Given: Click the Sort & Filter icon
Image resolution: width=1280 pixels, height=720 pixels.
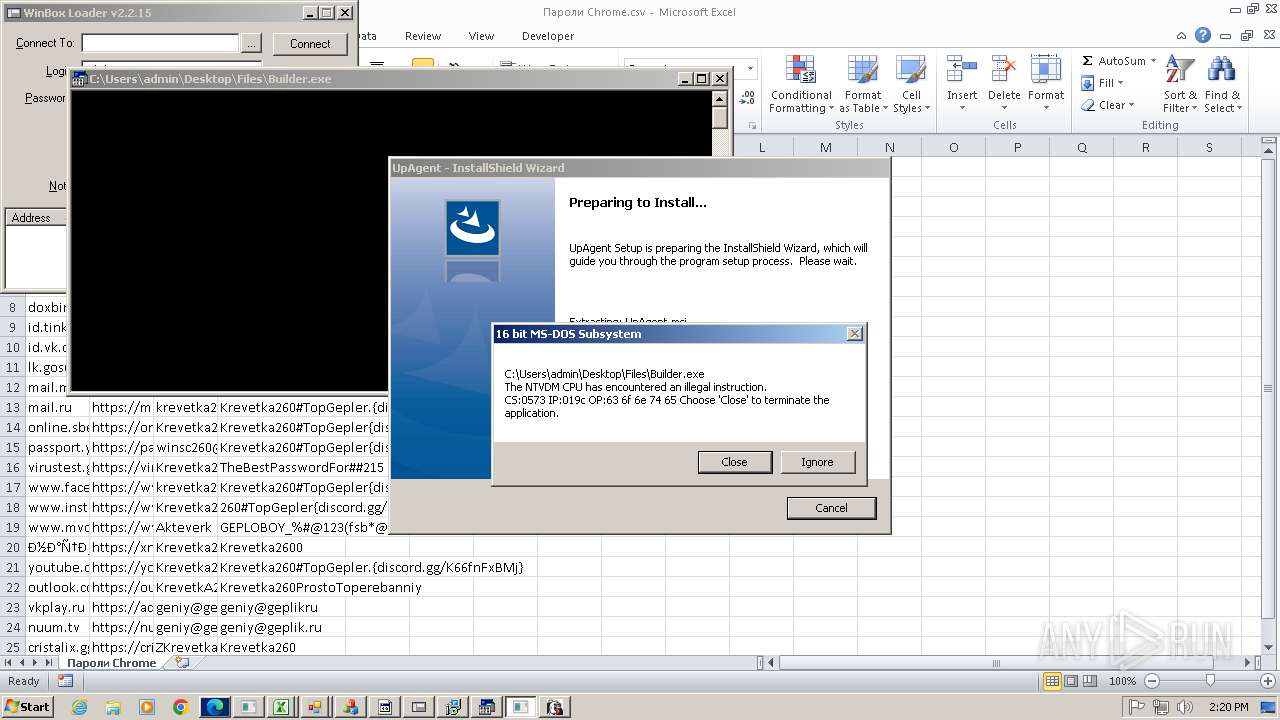Looking at the screenshot, I should click(1180, 70).
